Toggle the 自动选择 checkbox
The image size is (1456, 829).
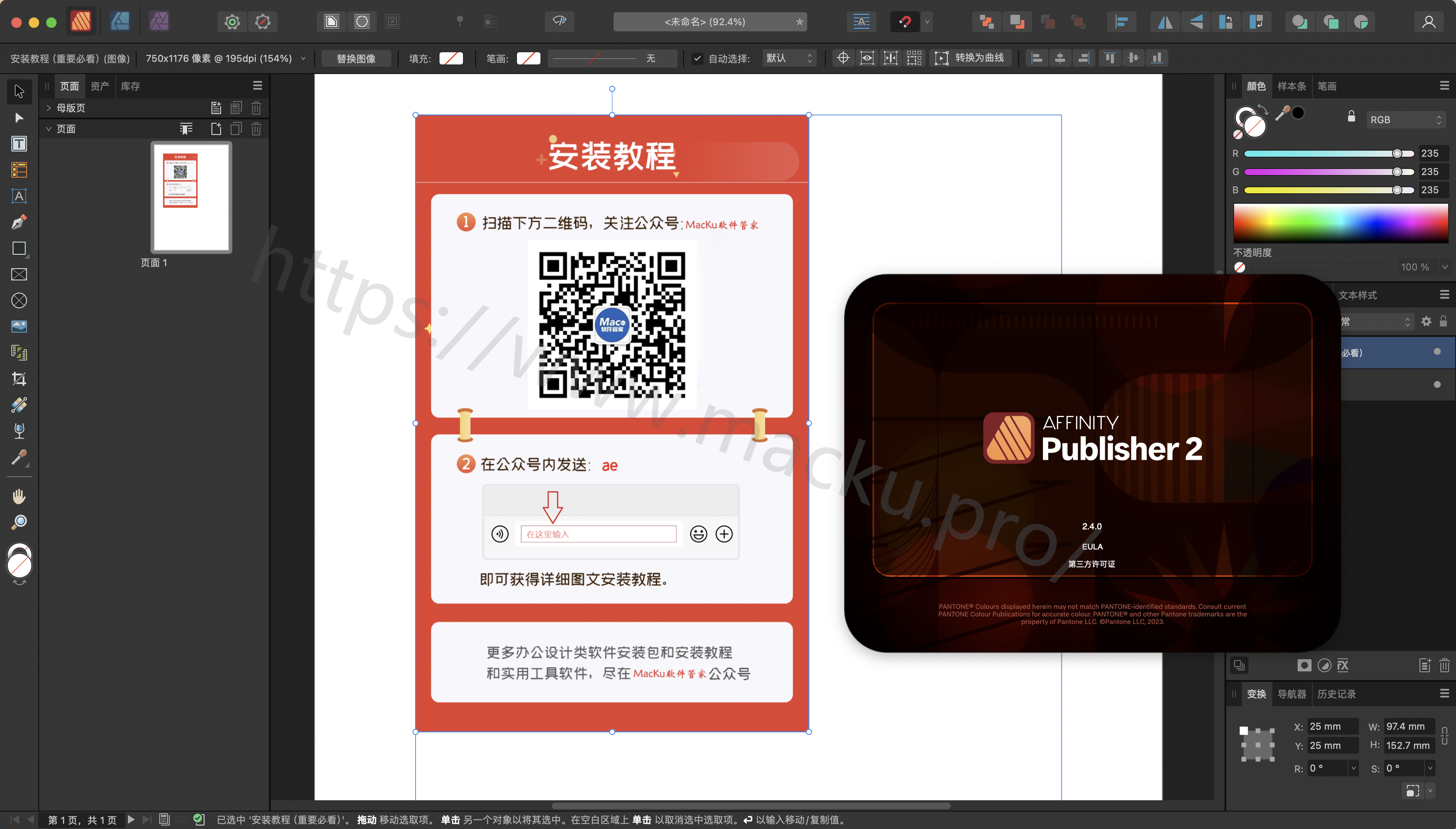click(697, 58)
